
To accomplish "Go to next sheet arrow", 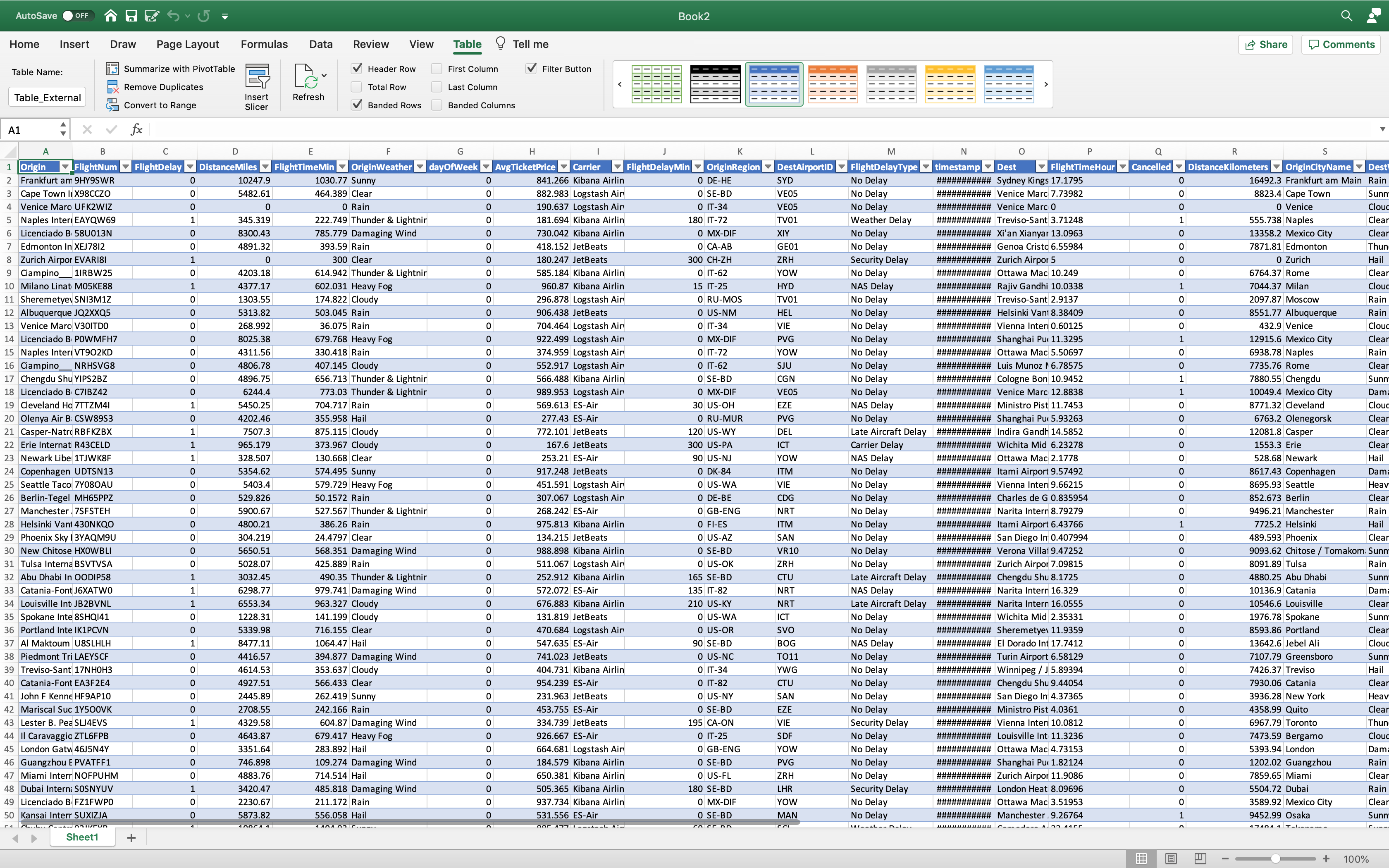I will point(34,838).
